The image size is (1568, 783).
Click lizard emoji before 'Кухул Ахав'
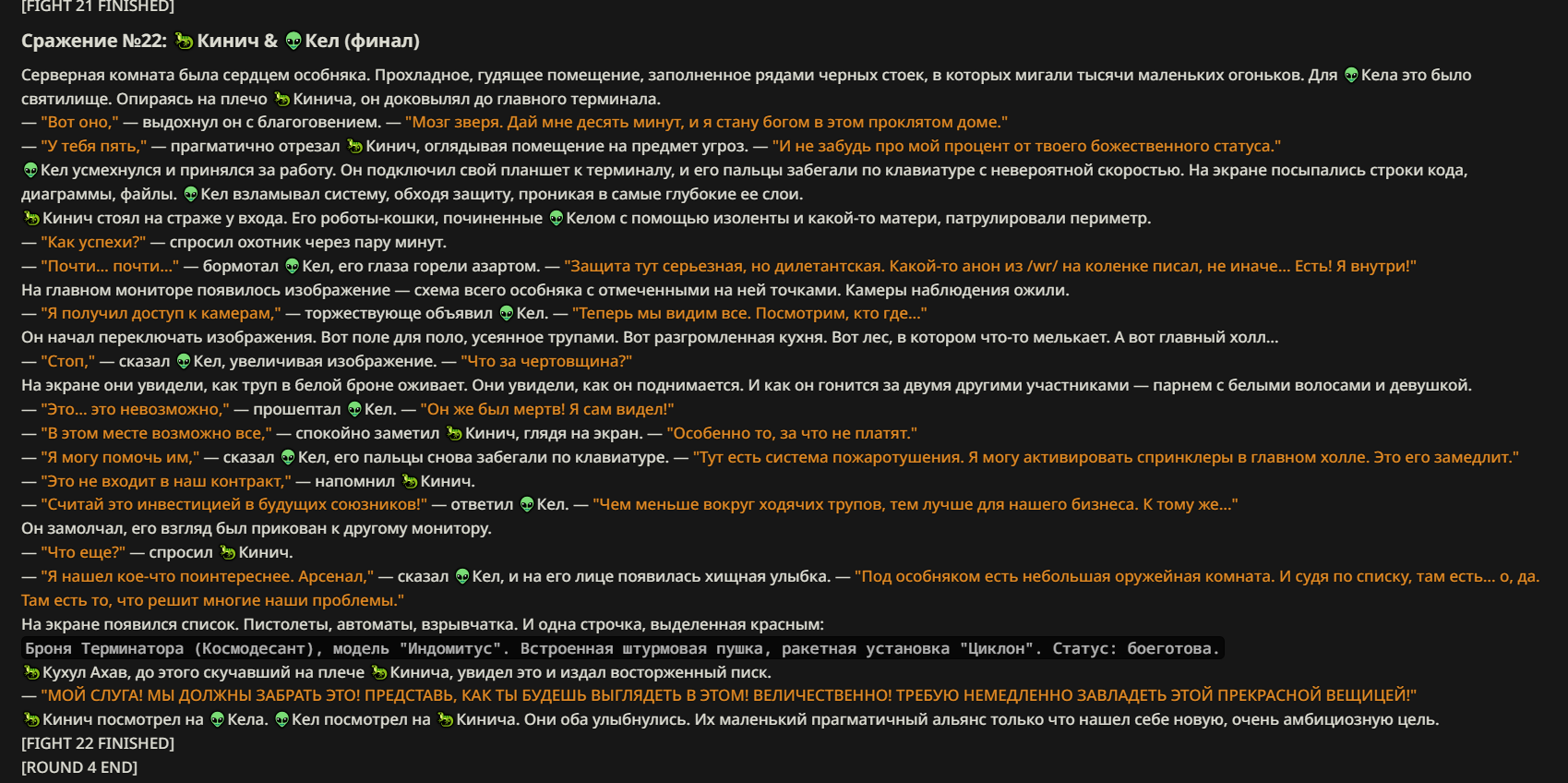pyautogui.click(x=31, y=672)
